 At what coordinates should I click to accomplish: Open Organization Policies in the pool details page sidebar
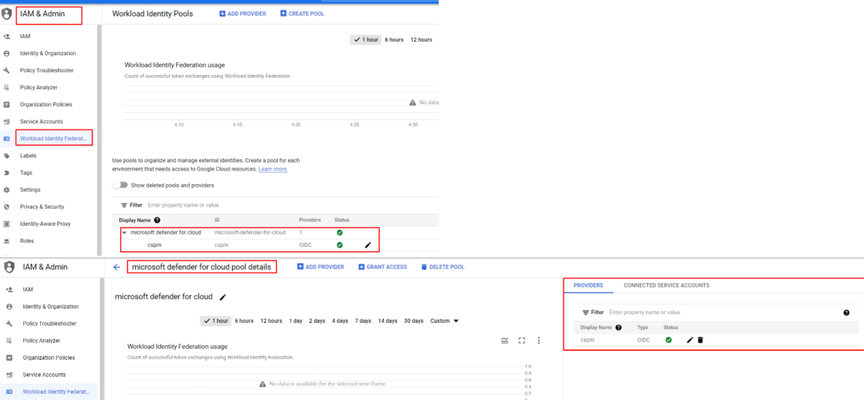[x=47, y=358]
